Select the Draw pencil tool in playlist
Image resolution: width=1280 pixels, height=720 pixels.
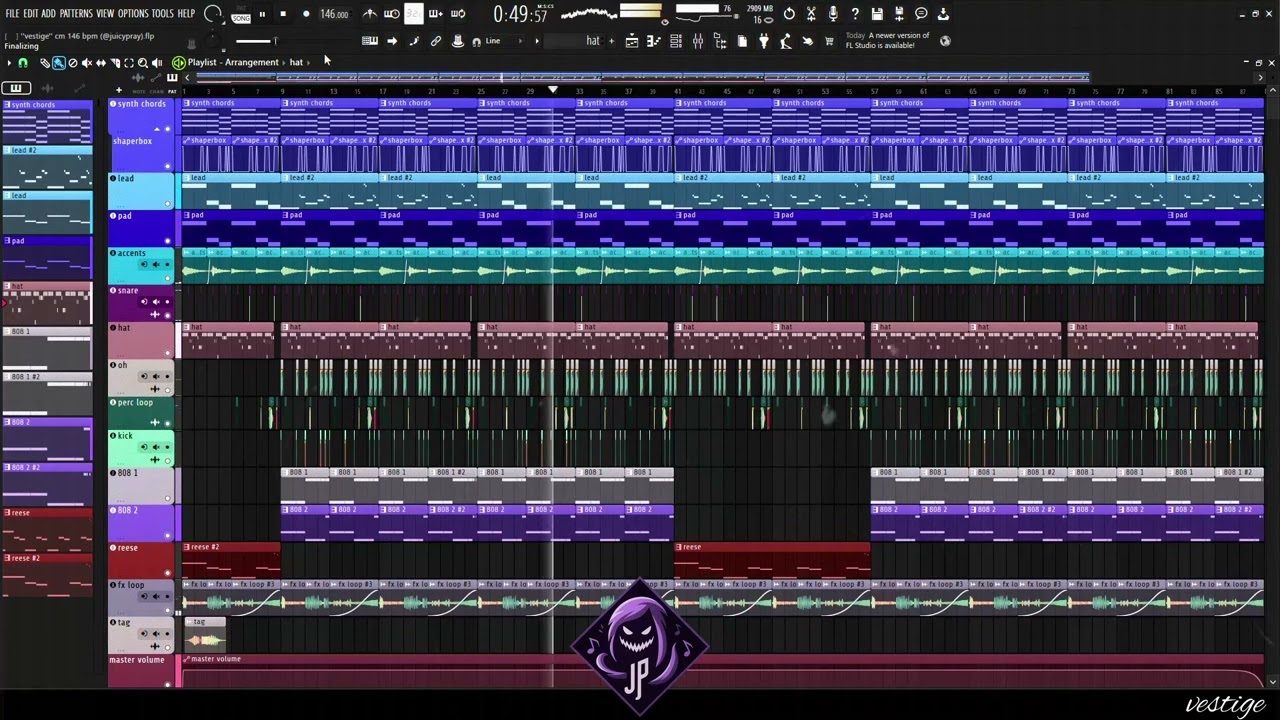[x=45, y=62]
